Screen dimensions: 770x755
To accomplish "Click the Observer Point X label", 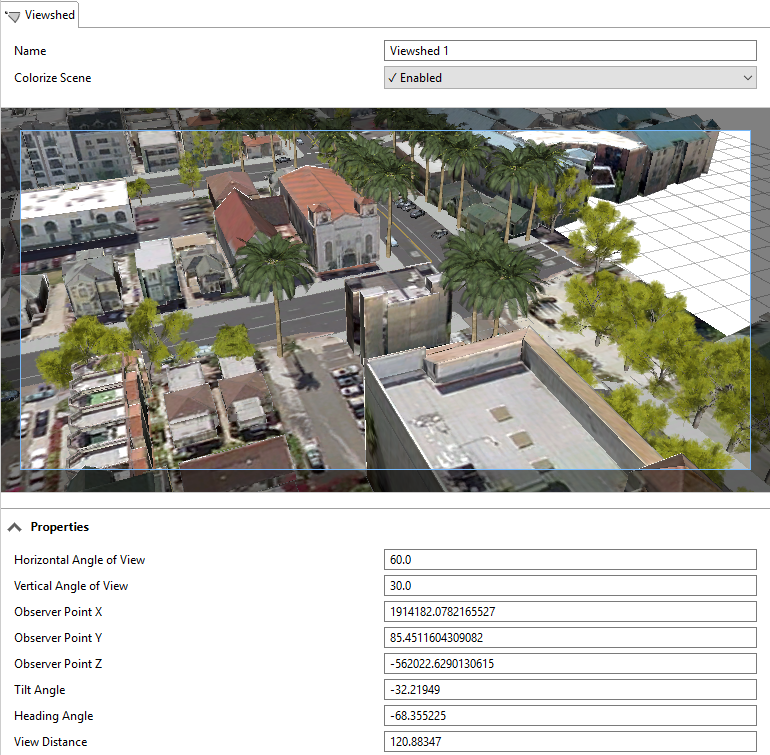I will point(58,612).
